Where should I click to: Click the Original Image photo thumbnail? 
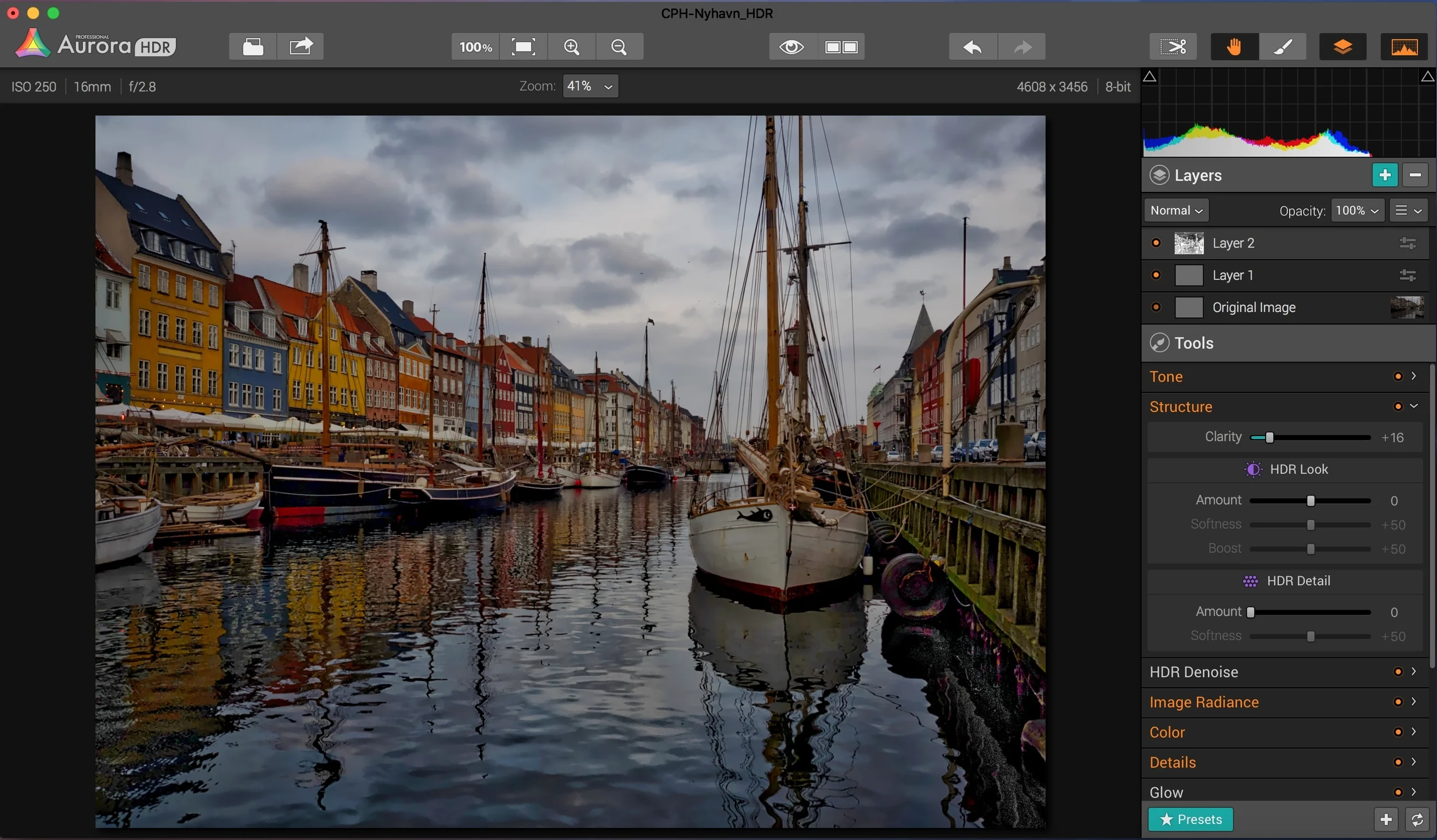pyautogui.click(x=1407, y=307)
